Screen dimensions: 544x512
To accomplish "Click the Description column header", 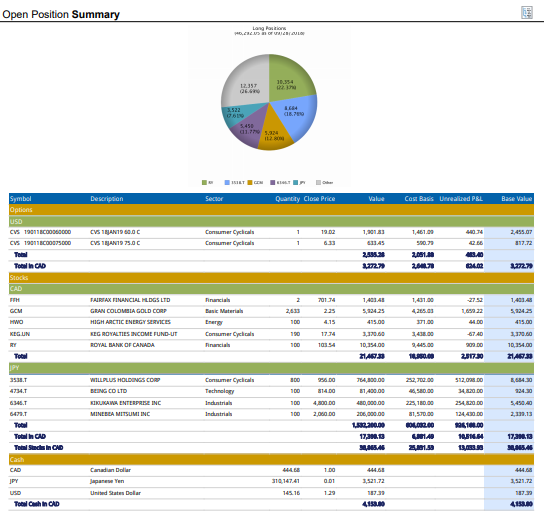I will click(x=107, y=199).
